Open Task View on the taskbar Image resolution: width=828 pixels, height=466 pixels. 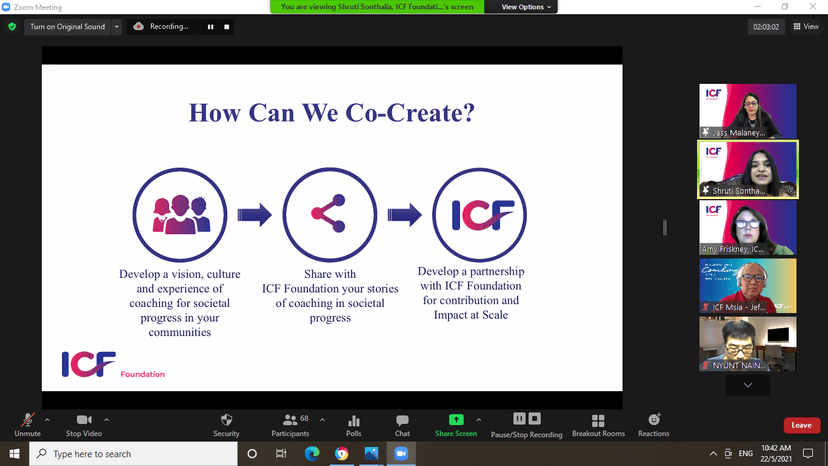click(281, 454)
